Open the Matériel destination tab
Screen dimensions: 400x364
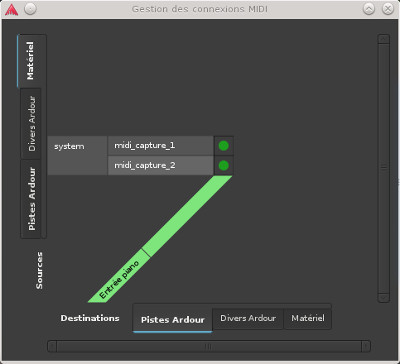(x=308, y=318)
